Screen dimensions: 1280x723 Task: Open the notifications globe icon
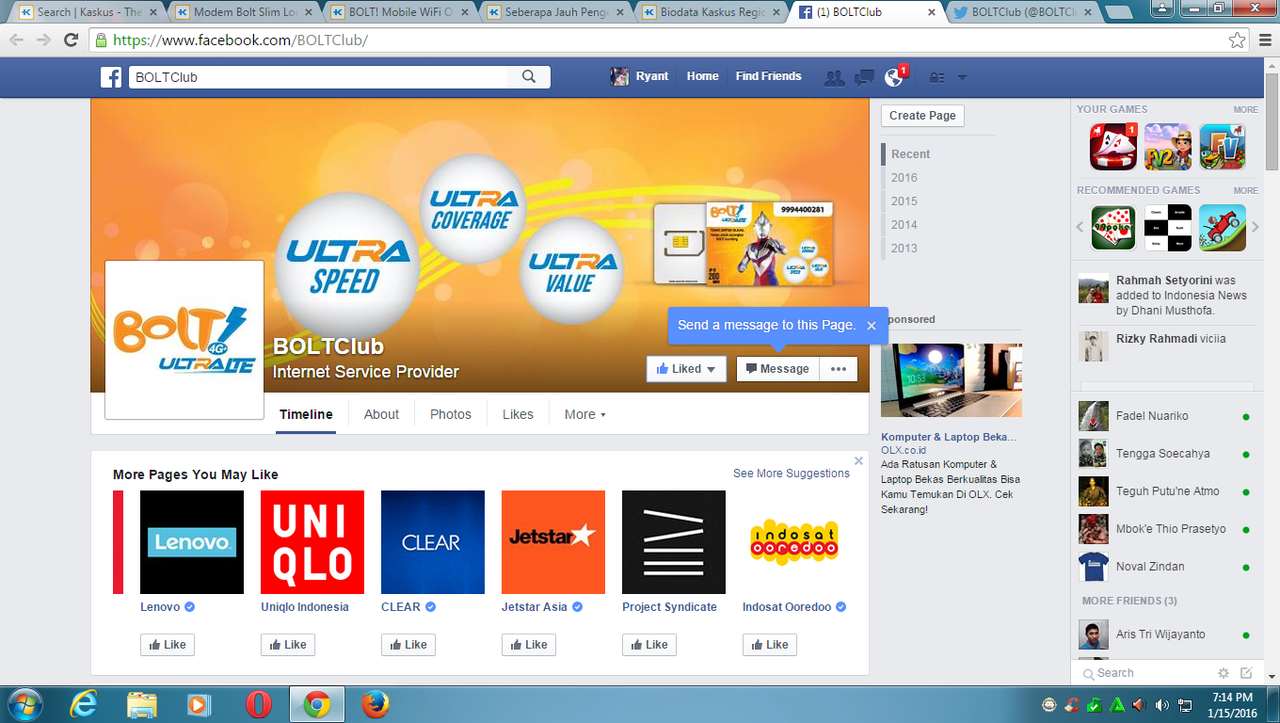click(x=894, y=77)
